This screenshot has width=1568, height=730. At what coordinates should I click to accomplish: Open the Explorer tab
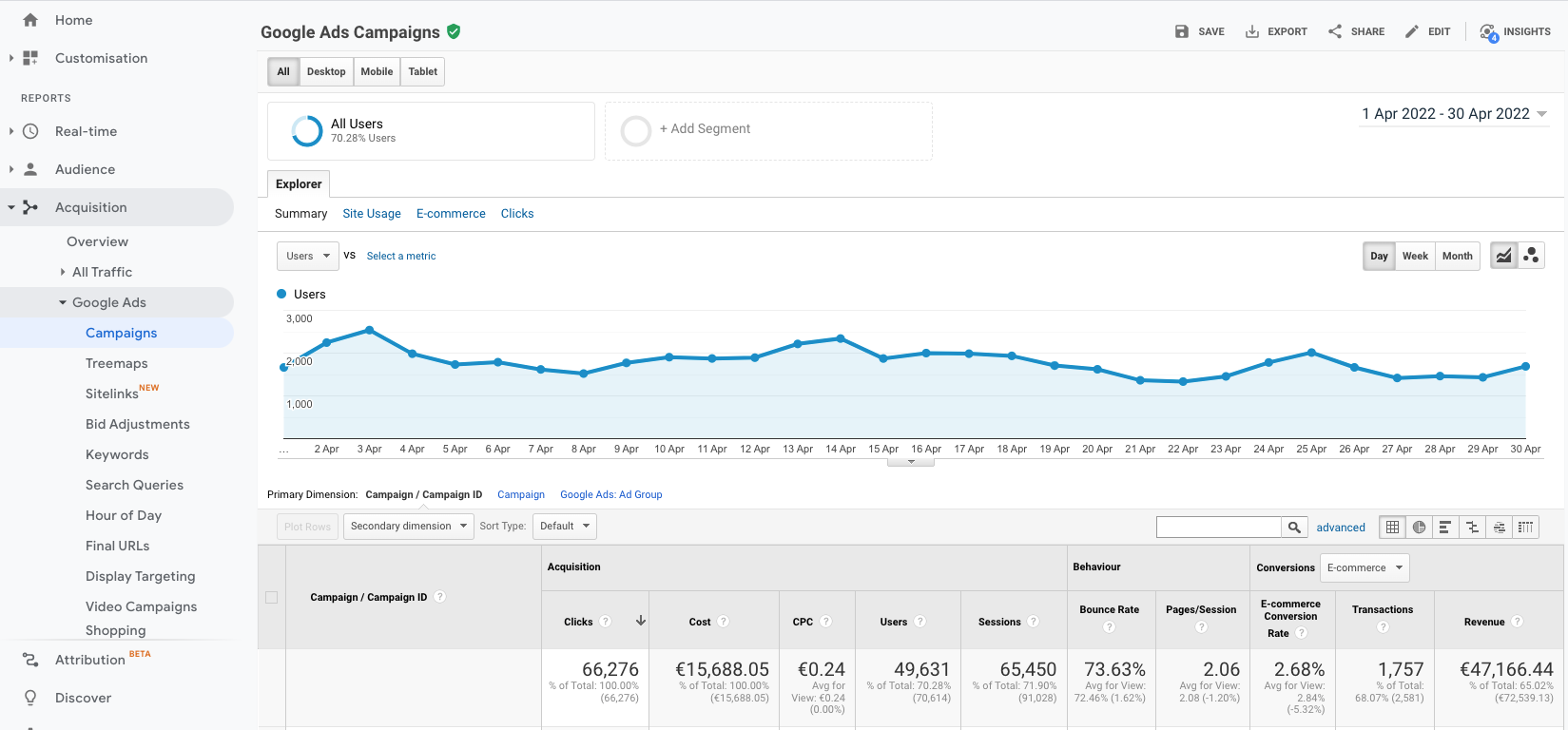click(299, 183)
